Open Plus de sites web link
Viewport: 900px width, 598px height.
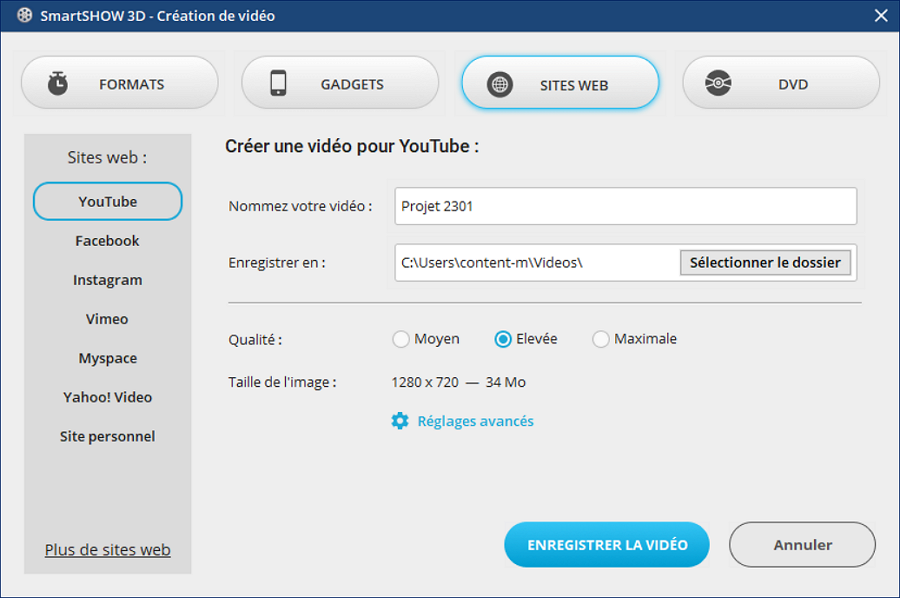coord(108,550)
